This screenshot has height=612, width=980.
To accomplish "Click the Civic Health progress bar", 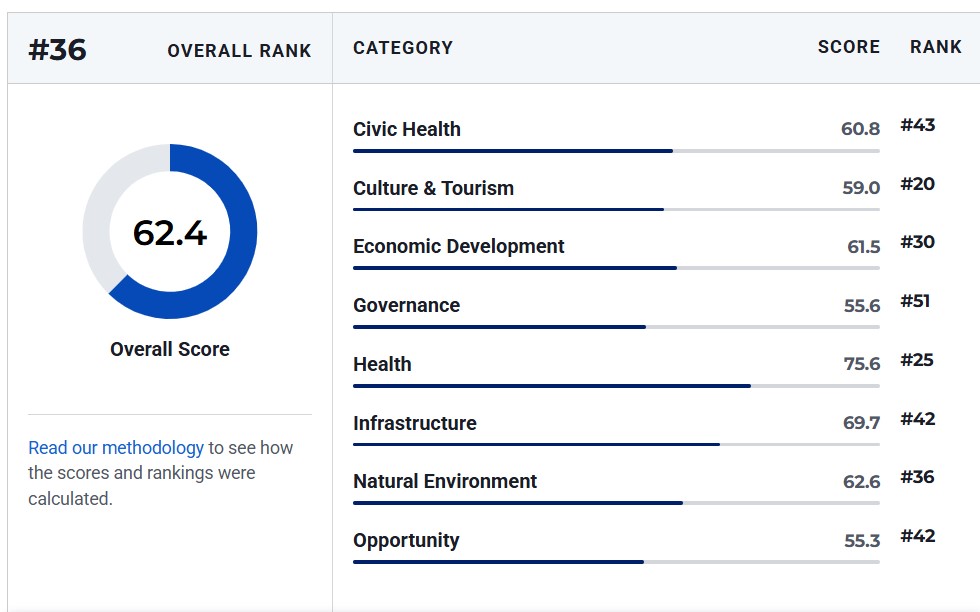I will tap(616, 151).
